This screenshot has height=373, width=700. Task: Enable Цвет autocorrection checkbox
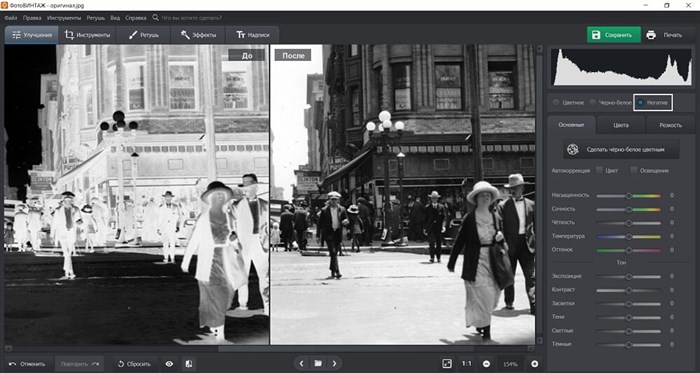tap(599, 170)
